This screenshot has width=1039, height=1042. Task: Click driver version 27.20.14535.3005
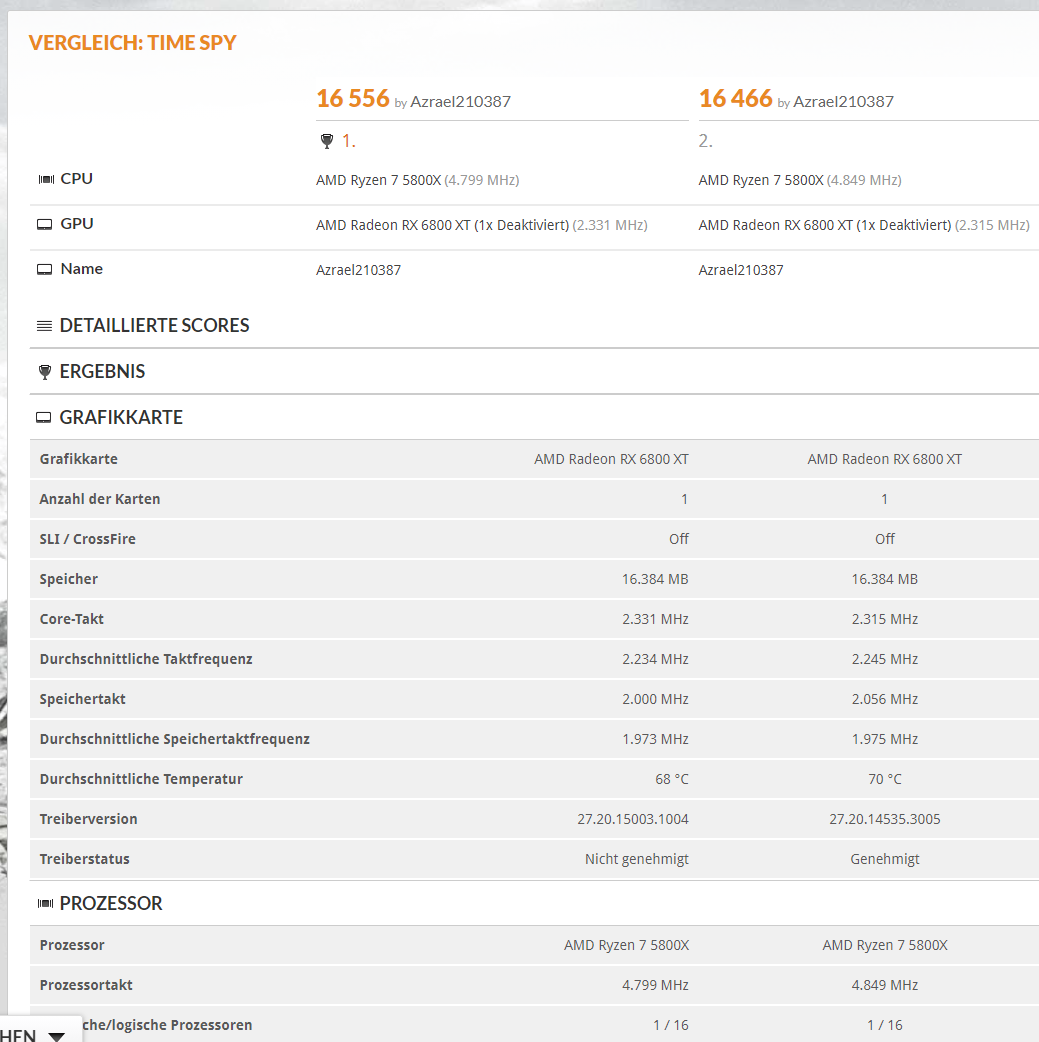pyautogui.click(x=885, y=819)
